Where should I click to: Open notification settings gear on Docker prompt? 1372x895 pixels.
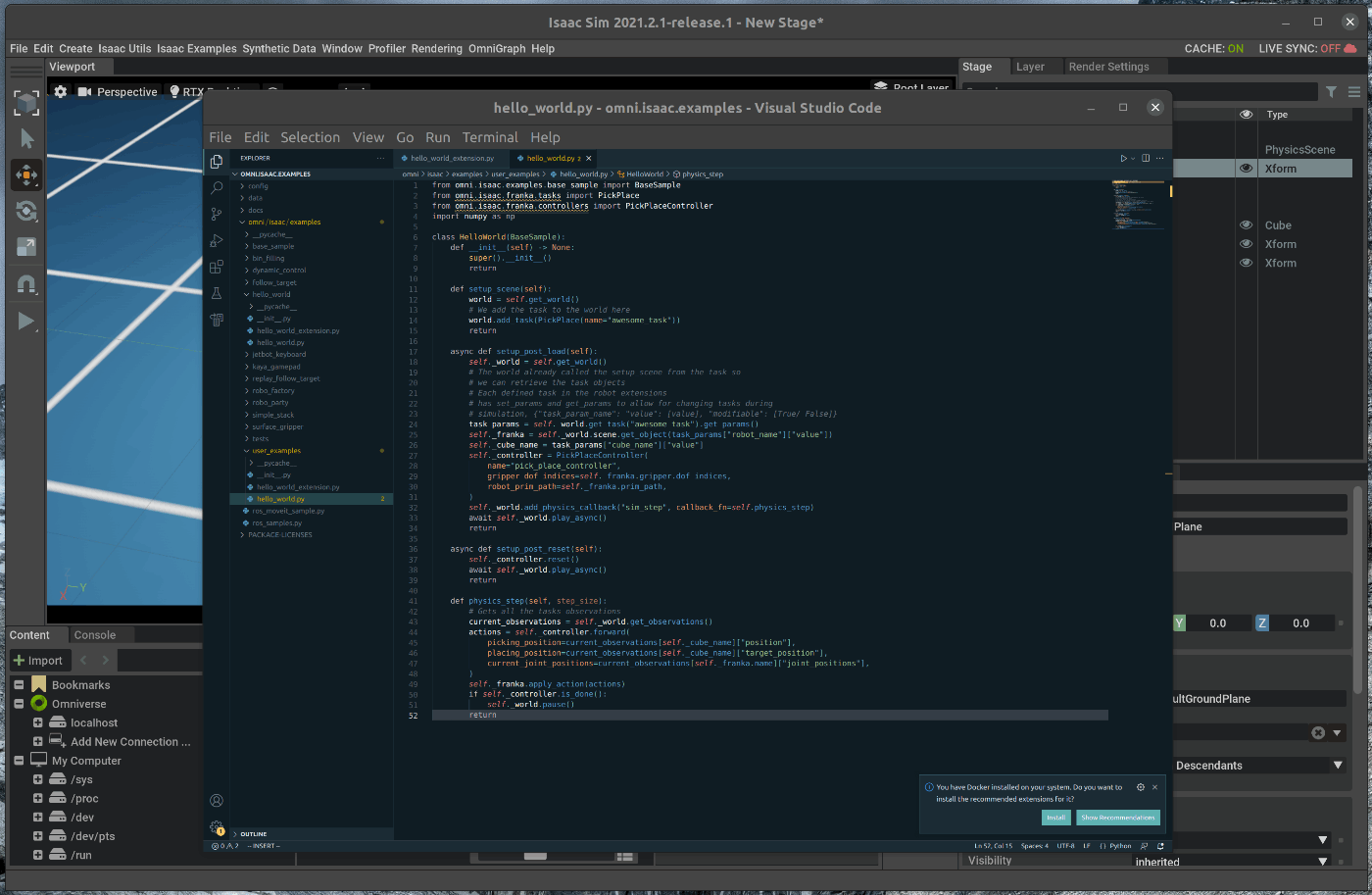point(1140,787)
